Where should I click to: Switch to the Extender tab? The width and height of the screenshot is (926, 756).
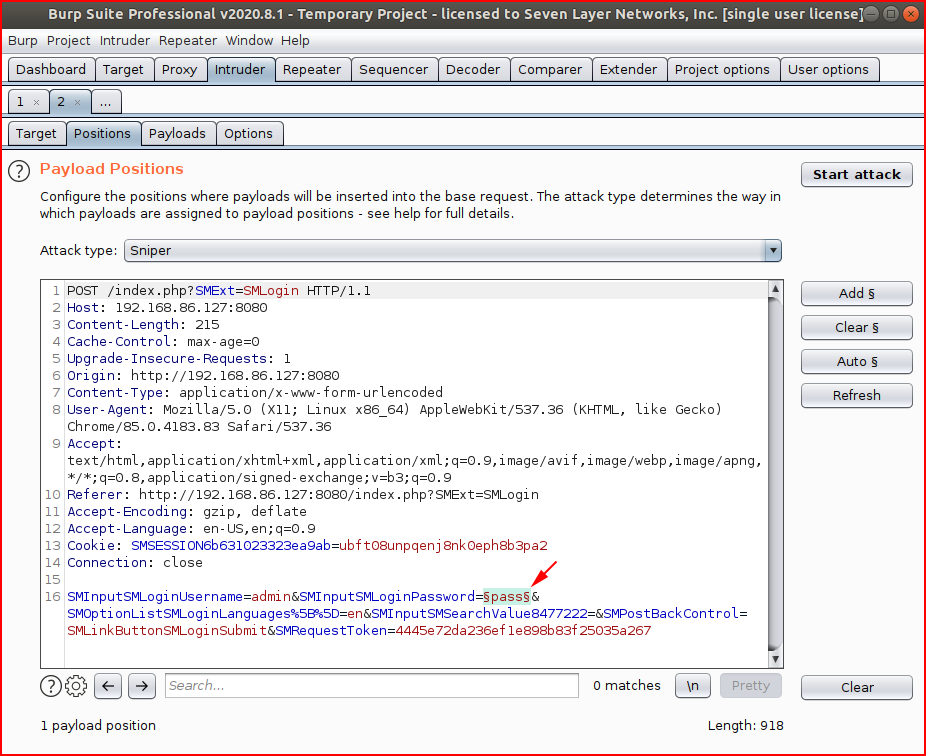click(x=629, y=70)
